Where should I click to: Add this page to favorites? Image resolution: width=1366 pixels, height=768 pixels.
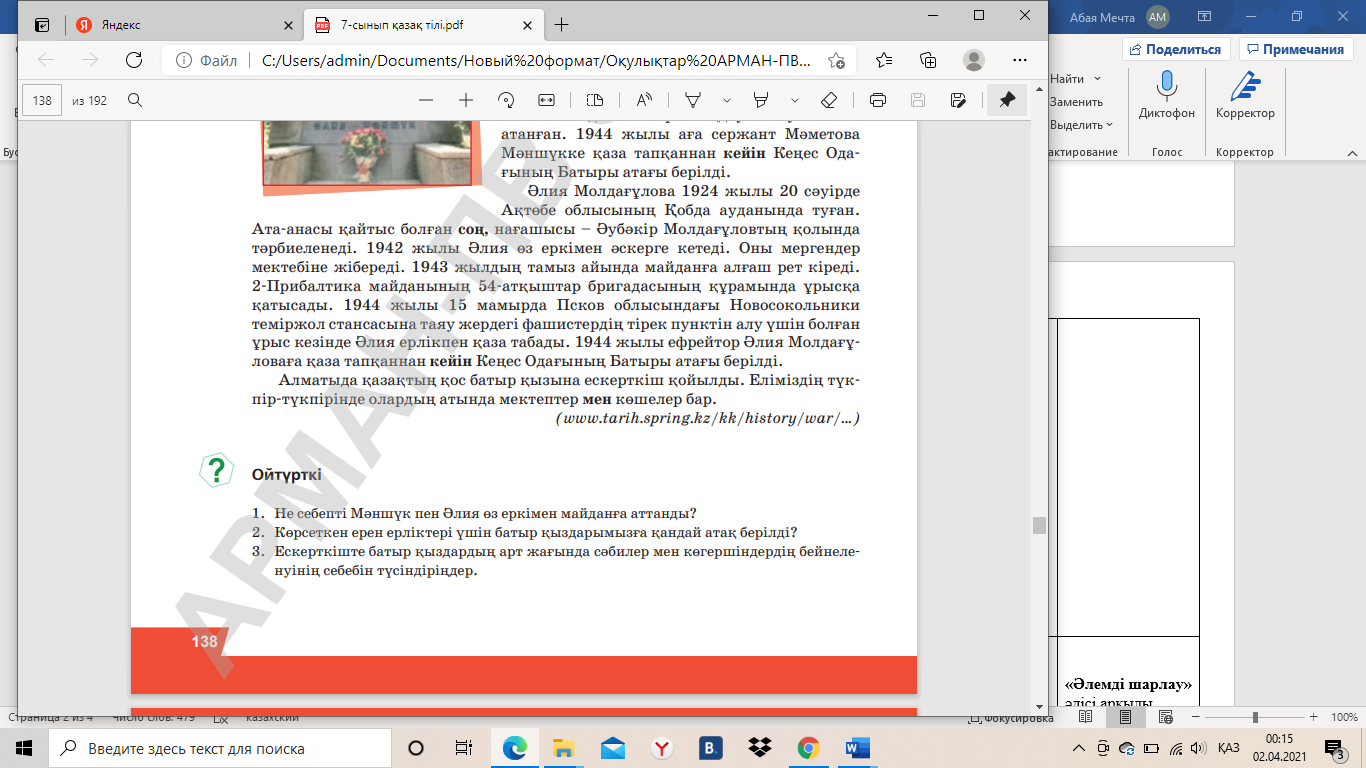pyautogui.click(x=837, y=60)
